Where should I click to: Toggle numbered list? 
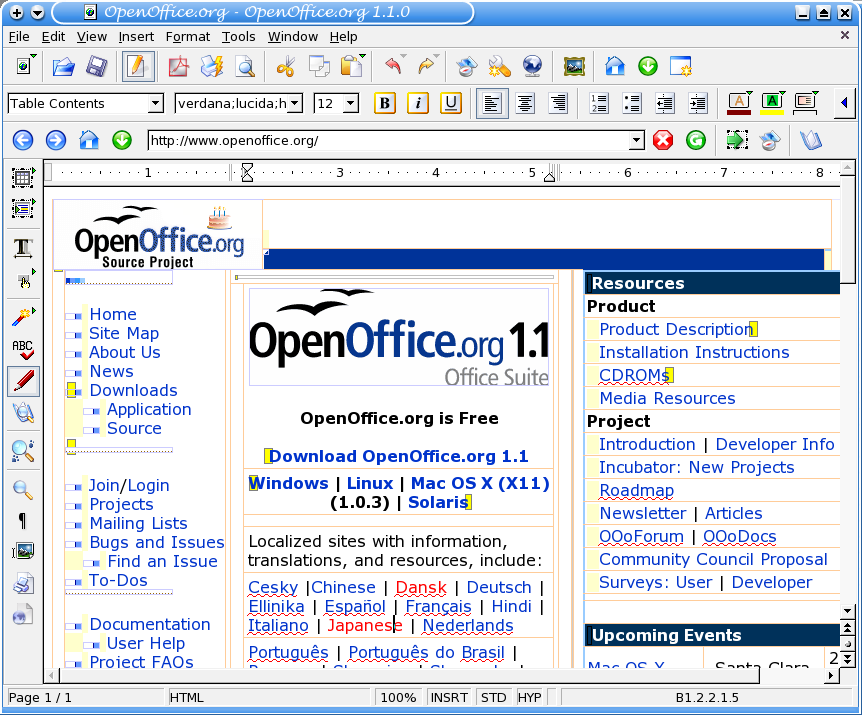[x=599, y=103]
